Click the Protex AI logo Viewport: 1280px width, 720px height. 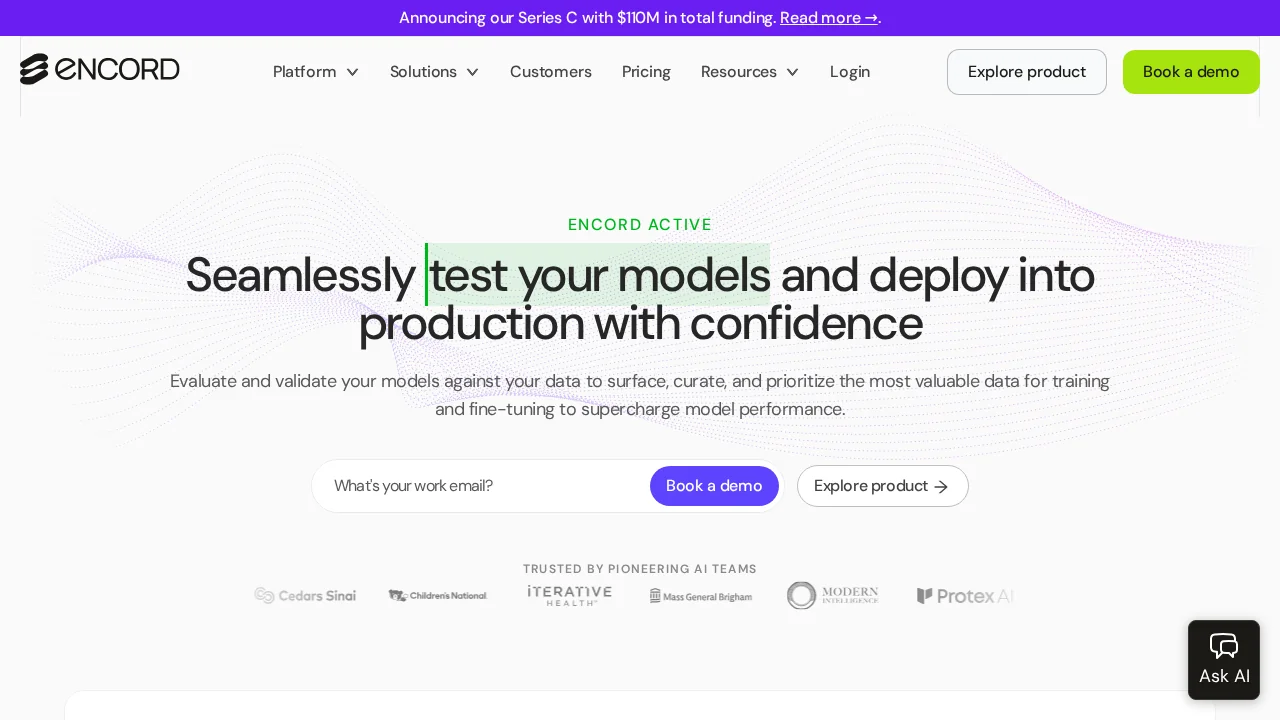[965, 595]
